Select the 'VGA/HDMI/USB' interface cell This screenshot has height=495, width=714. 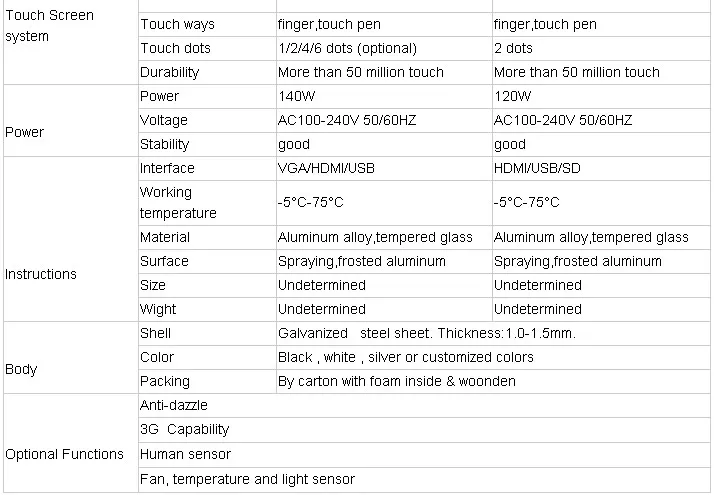click(384, 168)
